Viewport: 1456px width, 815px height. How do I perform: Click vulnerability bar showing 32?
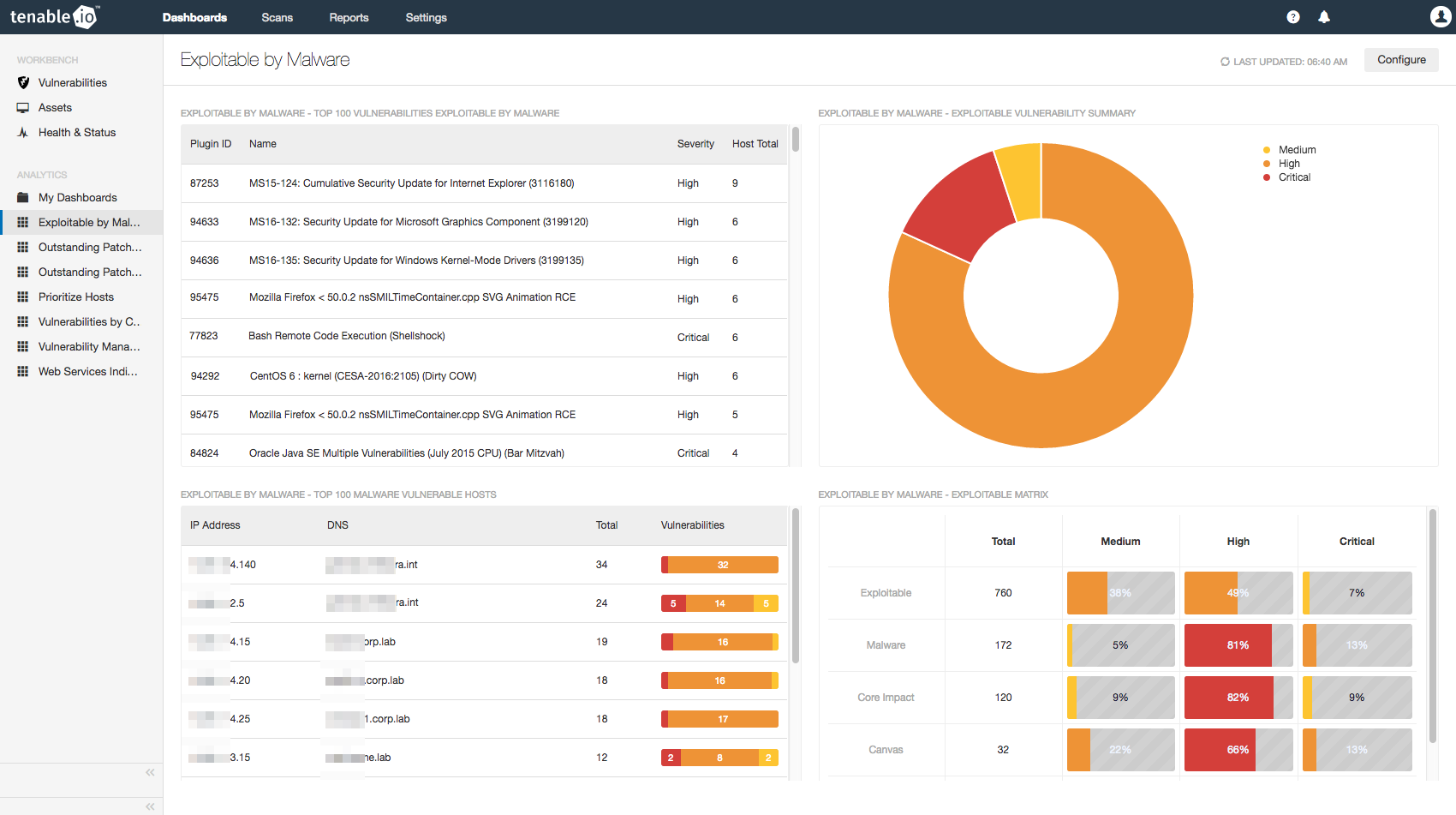tap(719, 565)
